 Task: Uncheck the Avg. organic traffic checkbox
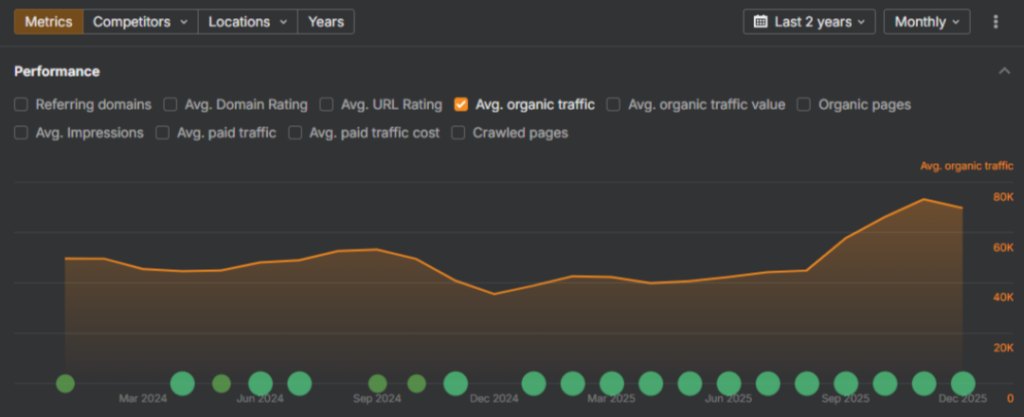[x=461, y=104]
